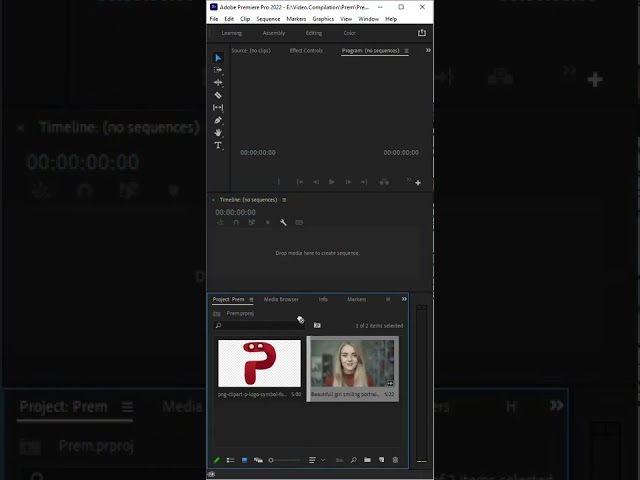
Task: Switch Project panel to List View
Action: tap(230, 460)
